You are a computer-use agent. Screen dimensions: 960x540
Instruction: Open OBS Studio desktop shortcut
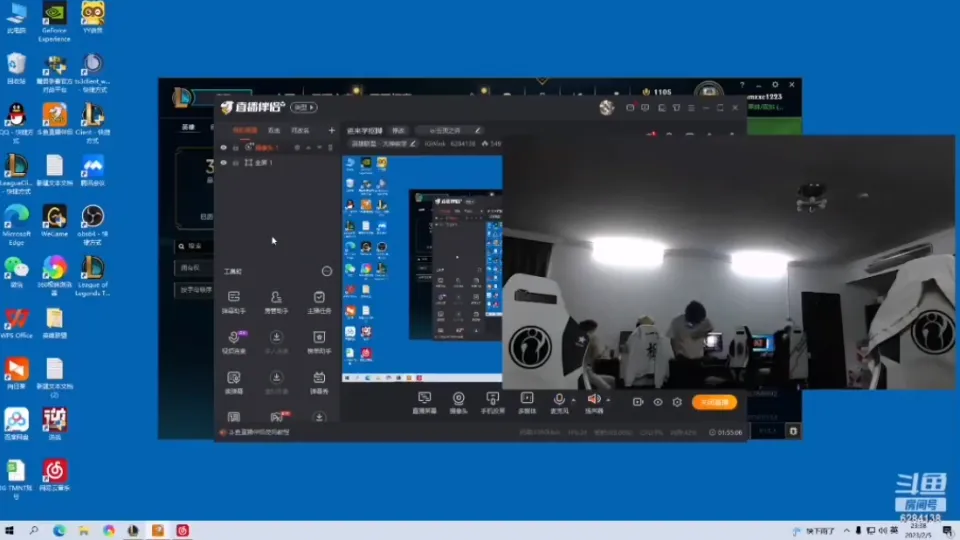92,216
